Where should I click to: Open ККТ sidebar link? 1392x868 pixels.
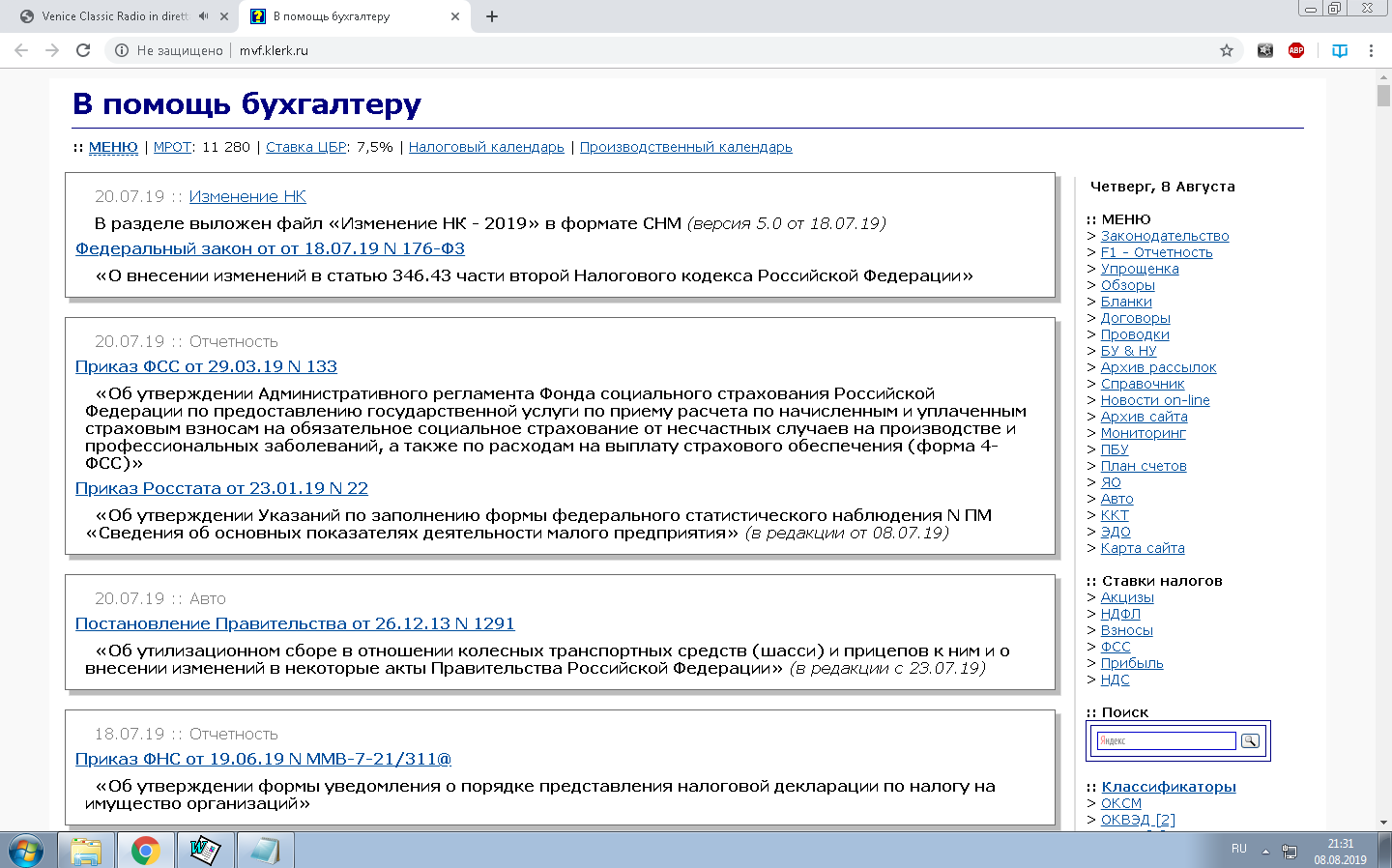pyautogui.click(x=1115, y=515)
